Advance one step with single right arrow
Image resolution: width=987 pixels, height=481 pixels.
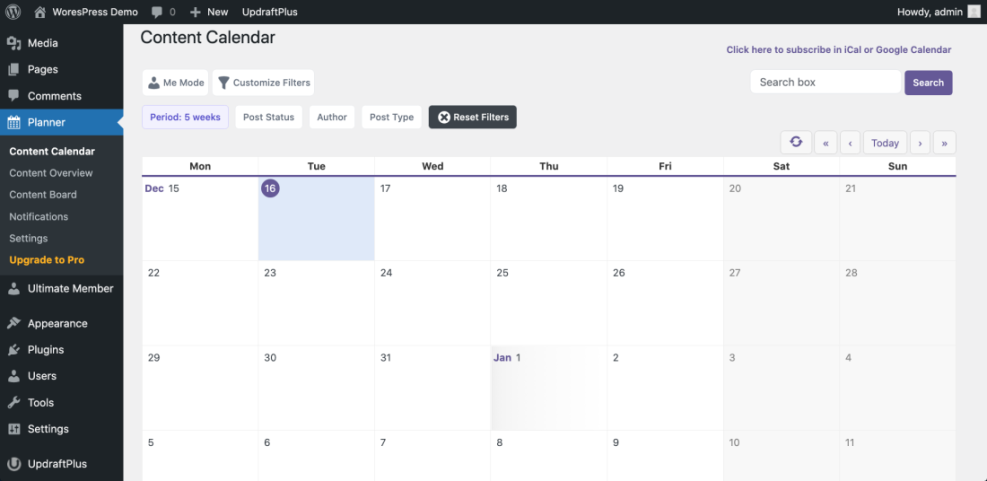(x=920, y=143)
